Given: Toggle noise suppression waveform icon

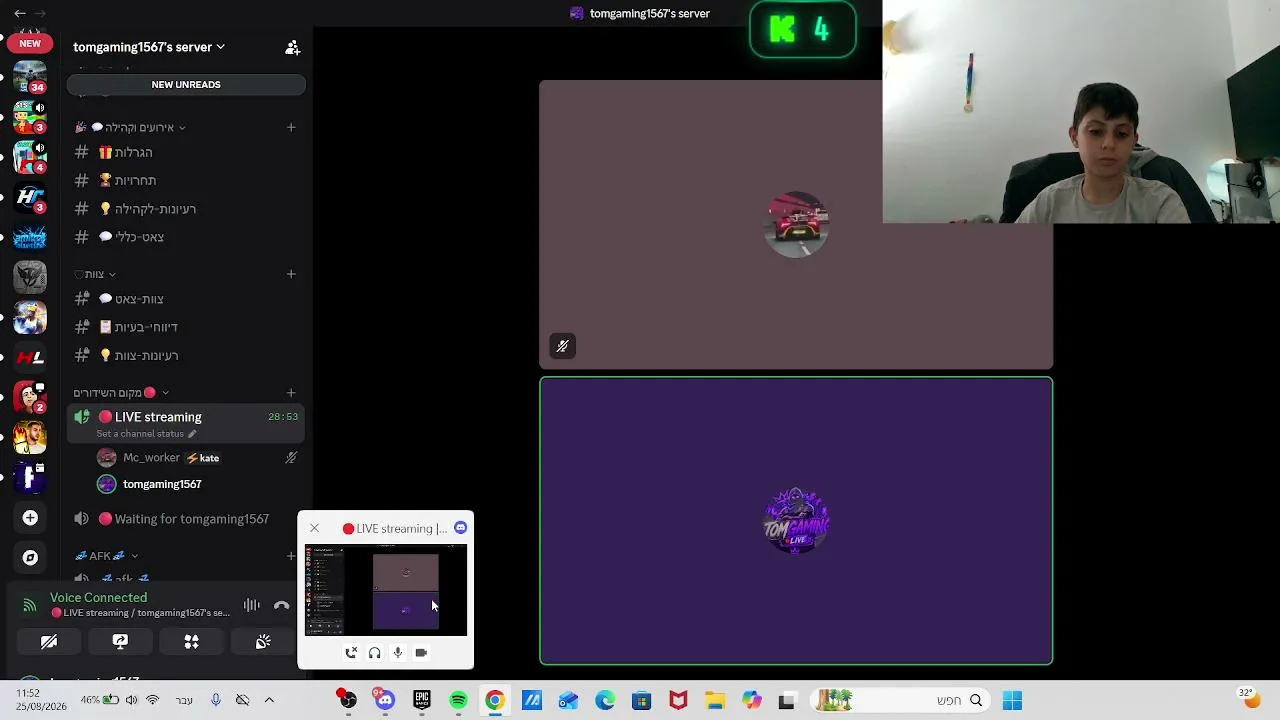Looking at the screenshot, I should coord(251,605).
